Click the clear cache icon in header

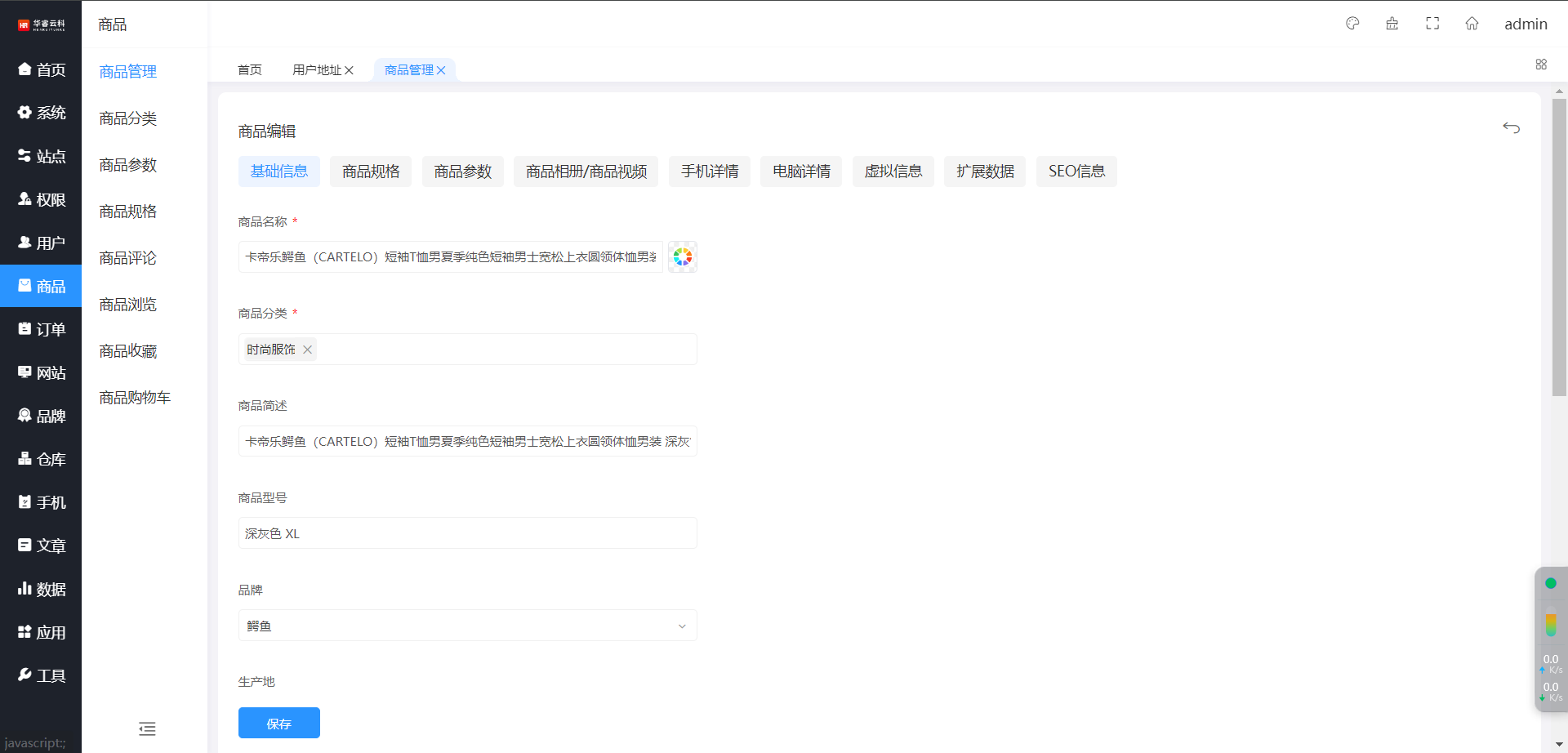[1392, 24]
